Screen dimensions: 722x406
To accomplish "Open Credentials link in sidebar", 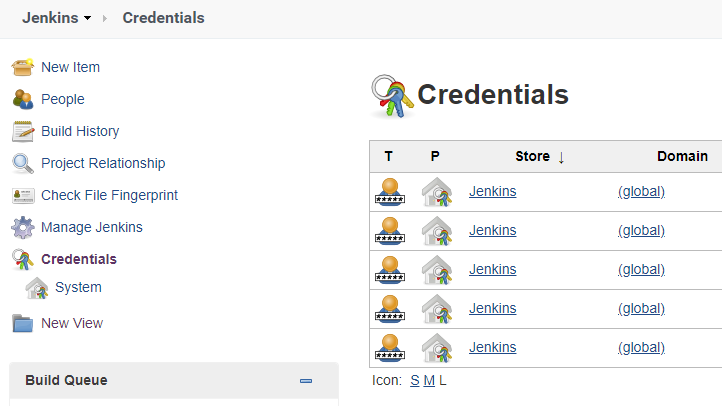I will (79, 259).
